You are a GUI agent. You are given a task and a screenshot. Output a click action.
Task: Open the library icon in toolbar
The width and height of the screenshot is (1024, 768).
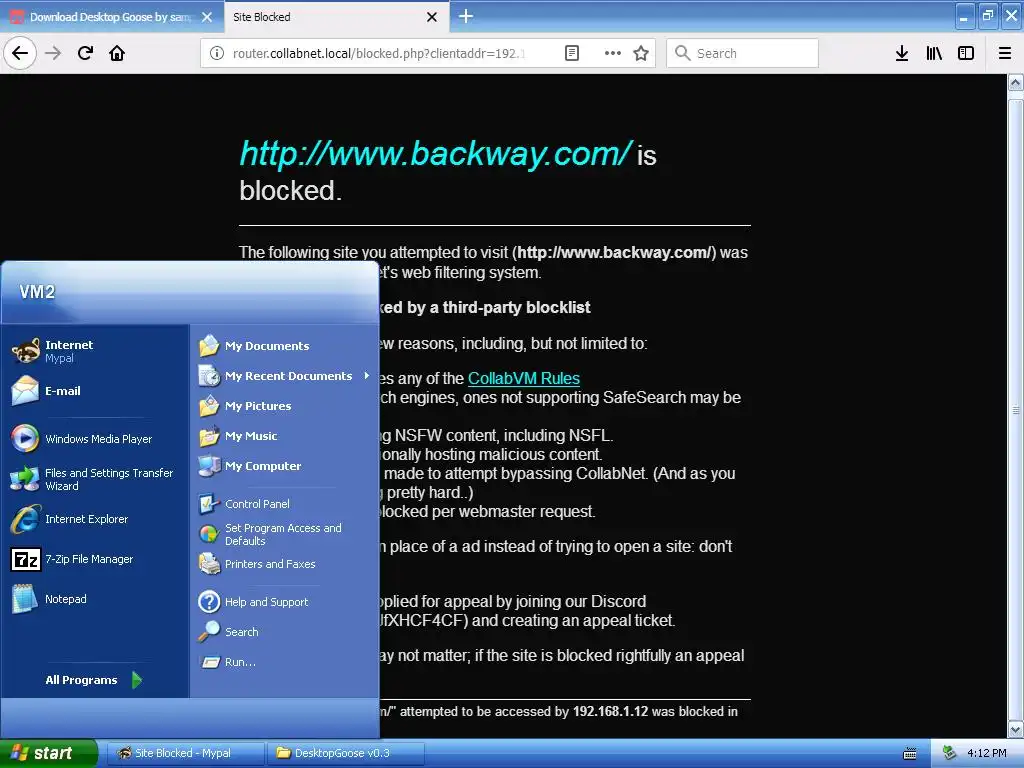(934, 53)
